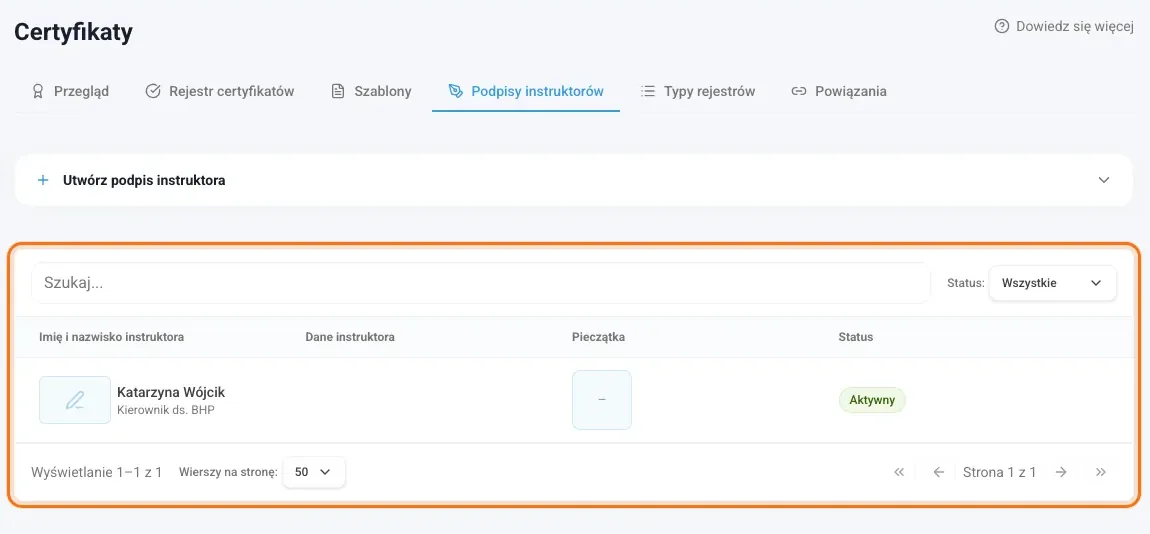Click the list icon beside Typy rejestrów
The width and height of the screenshot is (1150, 534).
click(648, 91)
